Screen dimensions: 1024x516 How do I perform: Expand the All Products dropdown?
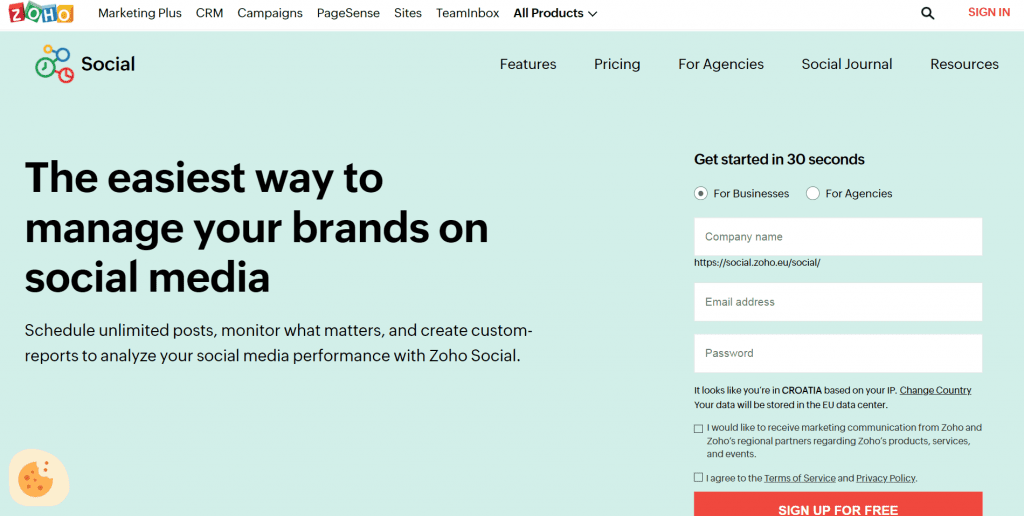(x=555, y=13)
